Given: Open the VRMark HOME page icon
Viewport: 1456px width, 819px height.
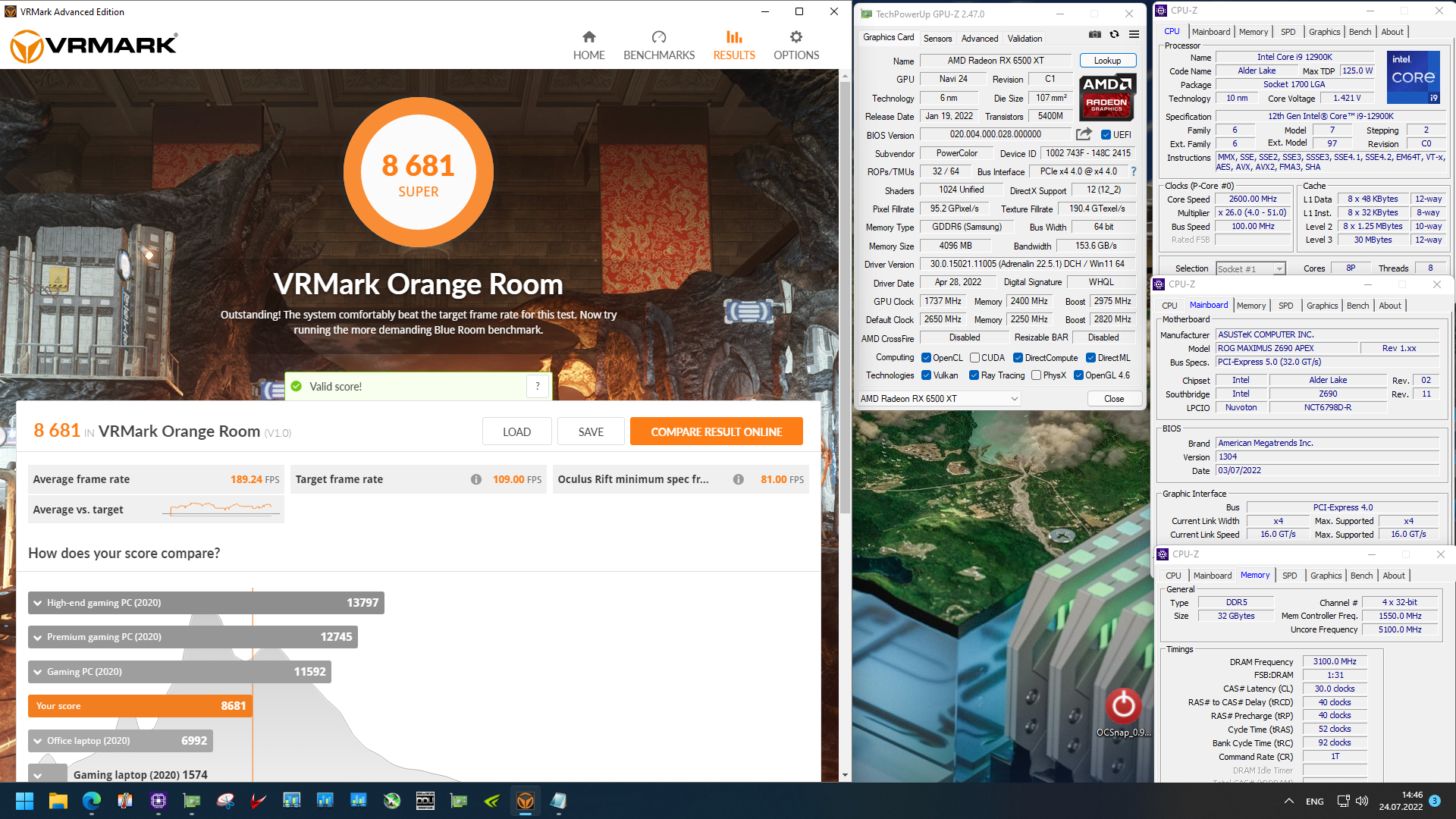Looking at the screenshot, I should click(588, 36).
